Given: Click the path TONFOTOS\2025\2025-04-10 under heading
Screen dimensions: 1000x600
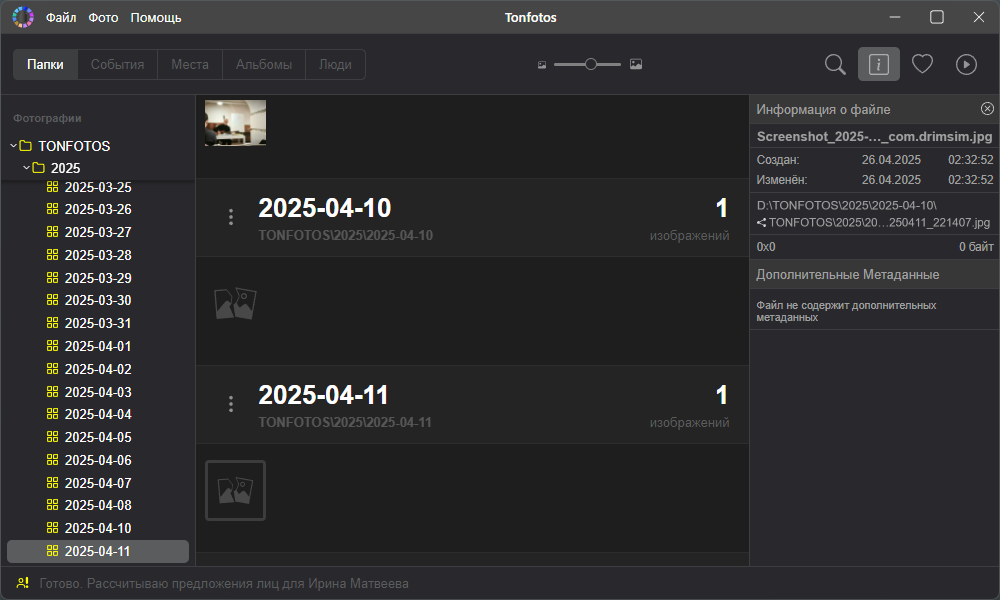Looking at the screenshot, I should click(x=346, y=236).
